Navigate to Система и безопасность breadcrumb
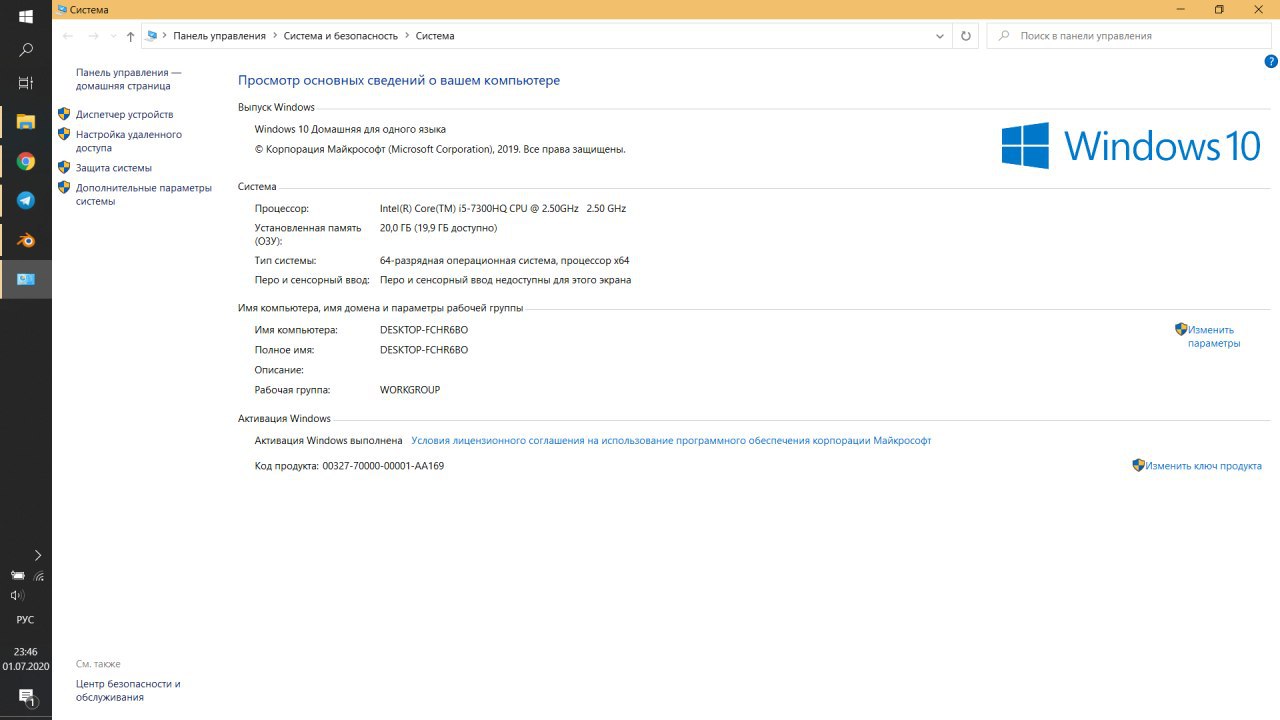Image resolution: width=1280 pixels, height=720 pixels. pyautogui.click(x=340, y=36)
